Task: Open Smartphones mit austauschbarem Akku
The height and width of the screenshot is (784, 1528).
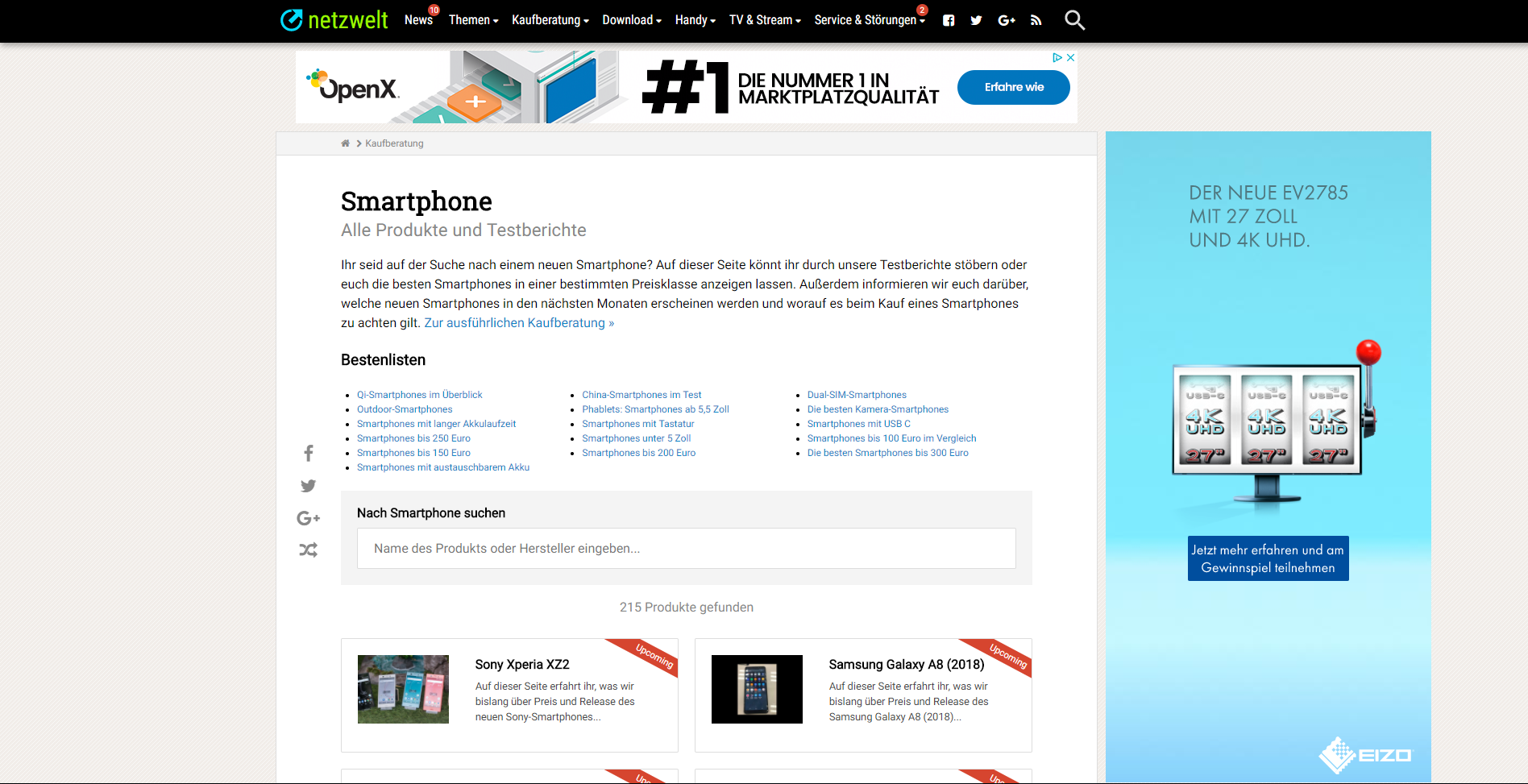Action: [x=443, y=467]
